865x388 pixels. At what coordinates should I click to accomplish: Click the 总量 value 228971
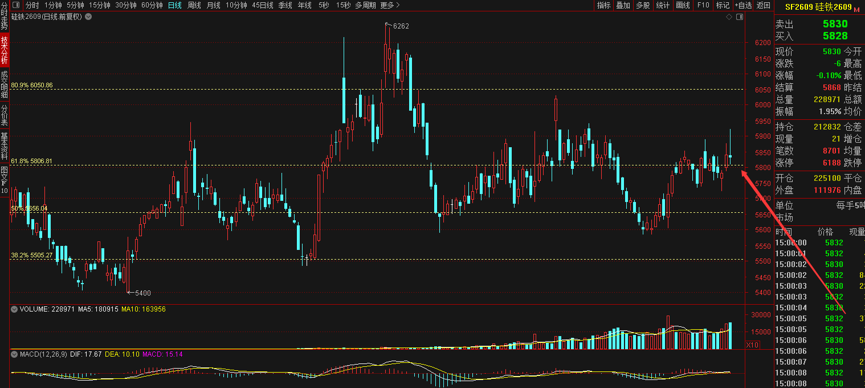point(827,99)
